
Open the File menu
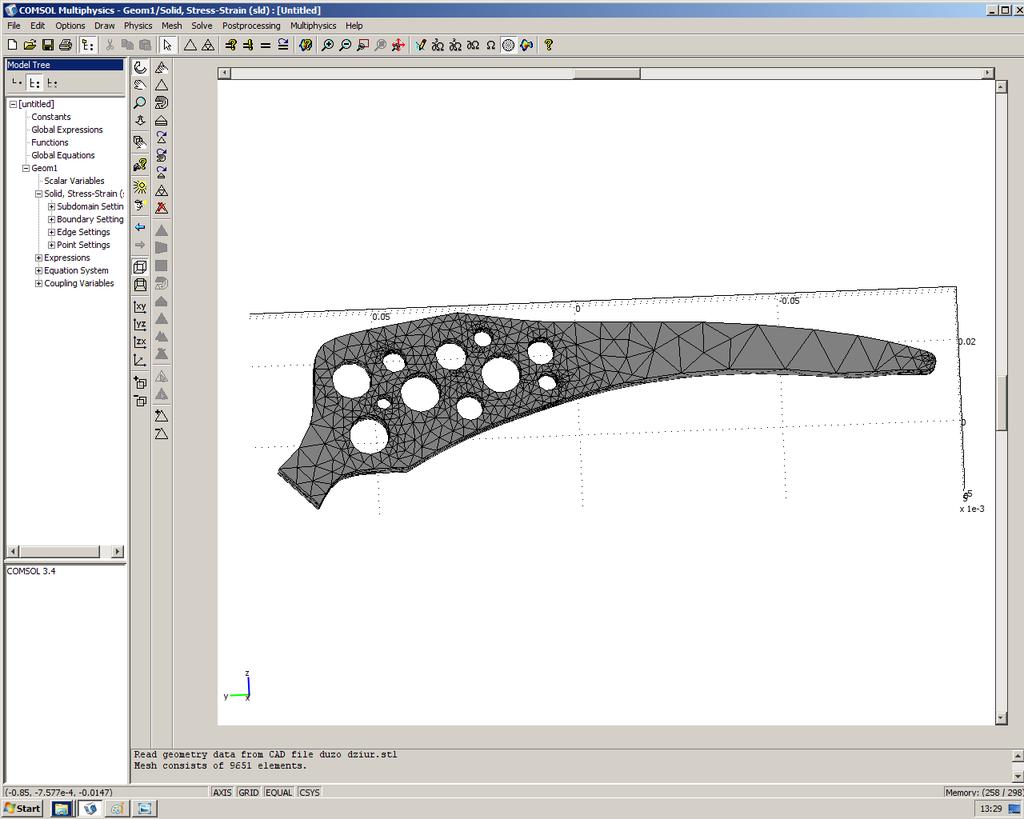click(x=14, y=25)
